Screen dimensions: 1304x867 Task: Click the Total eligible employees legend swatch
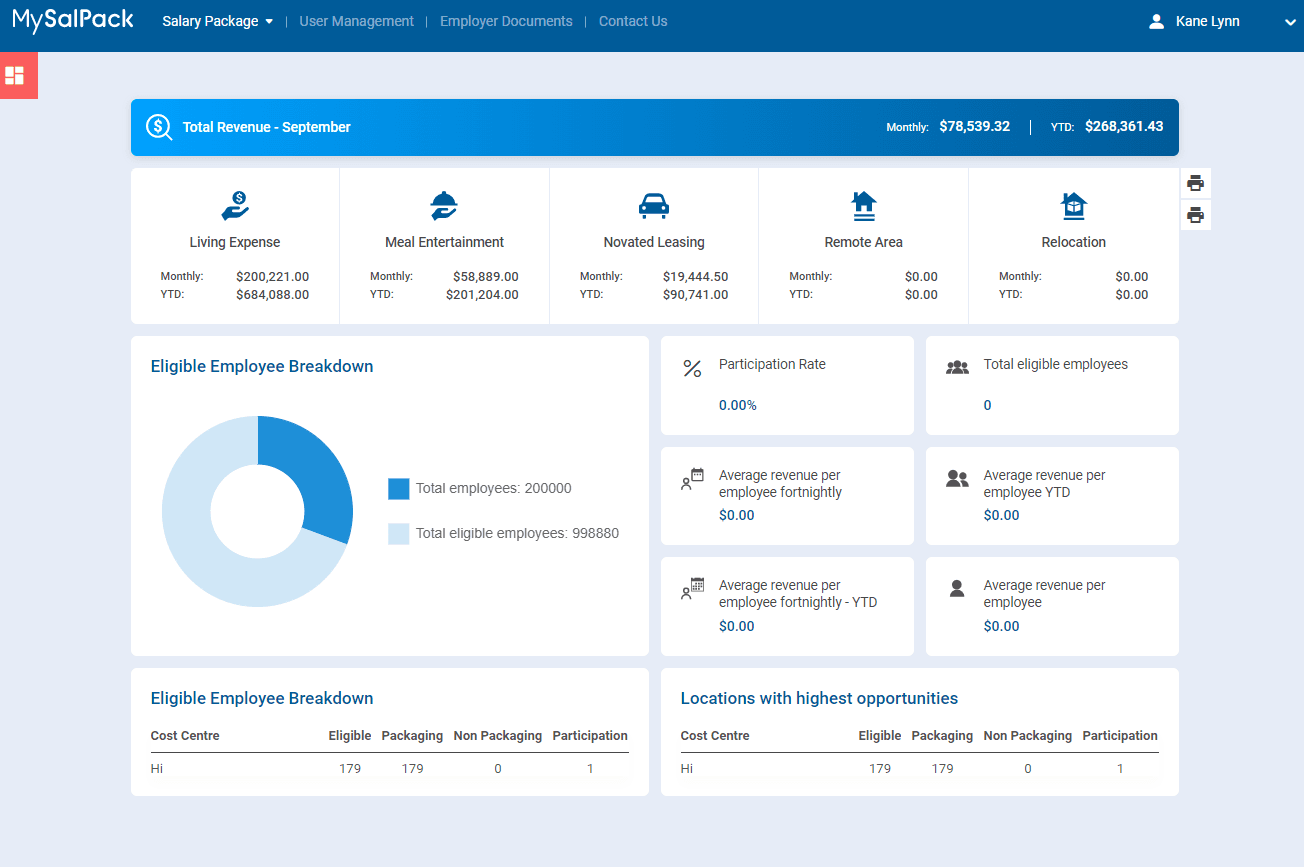(x=398, y=534)
